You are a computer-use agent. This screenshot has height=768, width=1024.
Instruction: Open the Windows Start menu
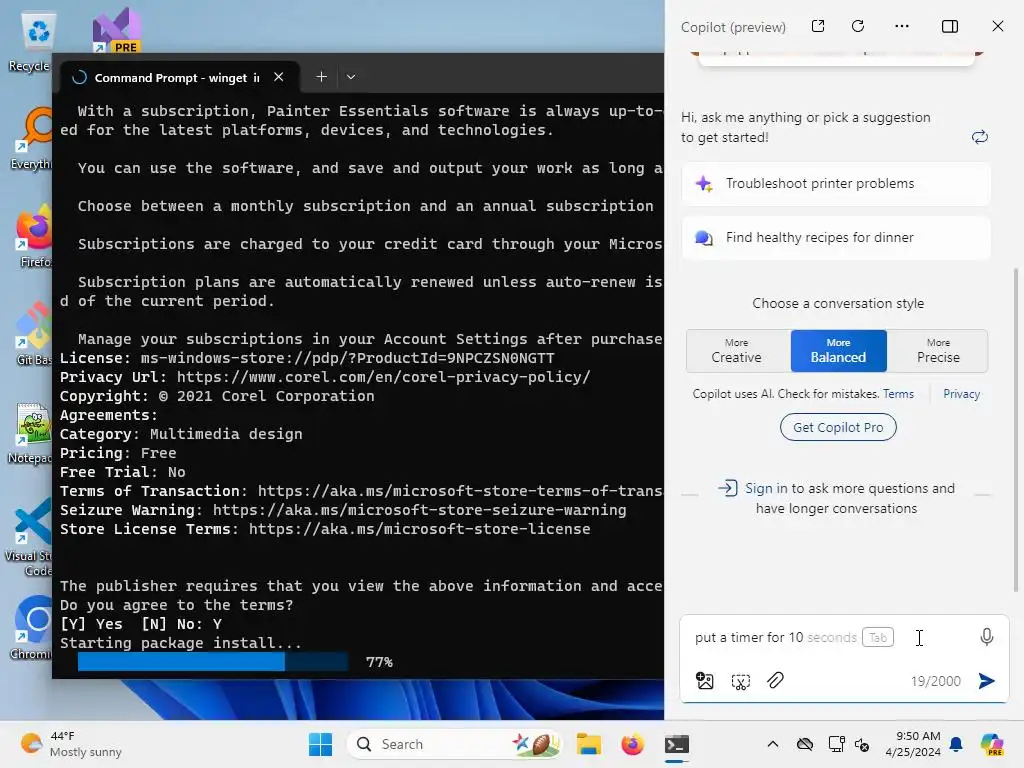pyautogui.click(x=320, y=744)
